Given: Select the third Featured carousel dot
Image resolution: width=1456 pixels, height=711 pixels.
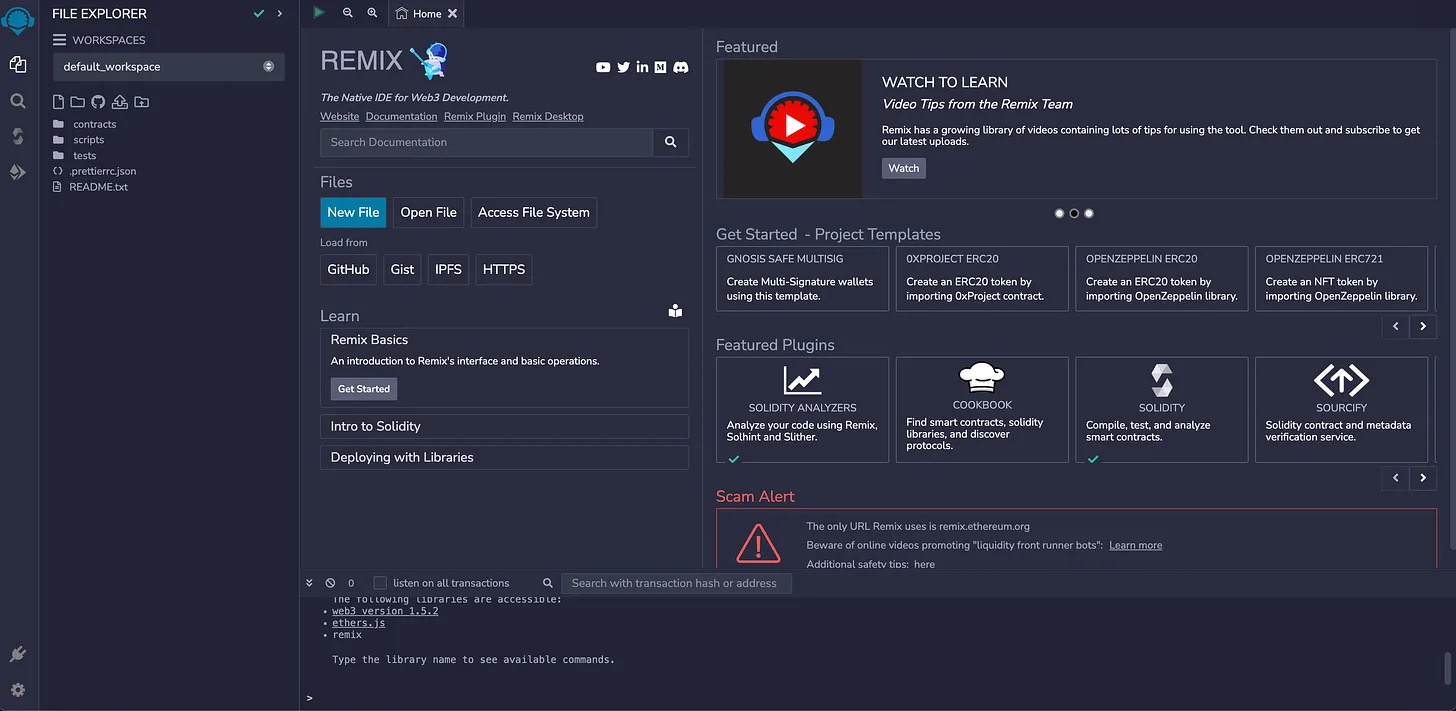Looking at the screenshot, I should click(x=1089, y=213).
